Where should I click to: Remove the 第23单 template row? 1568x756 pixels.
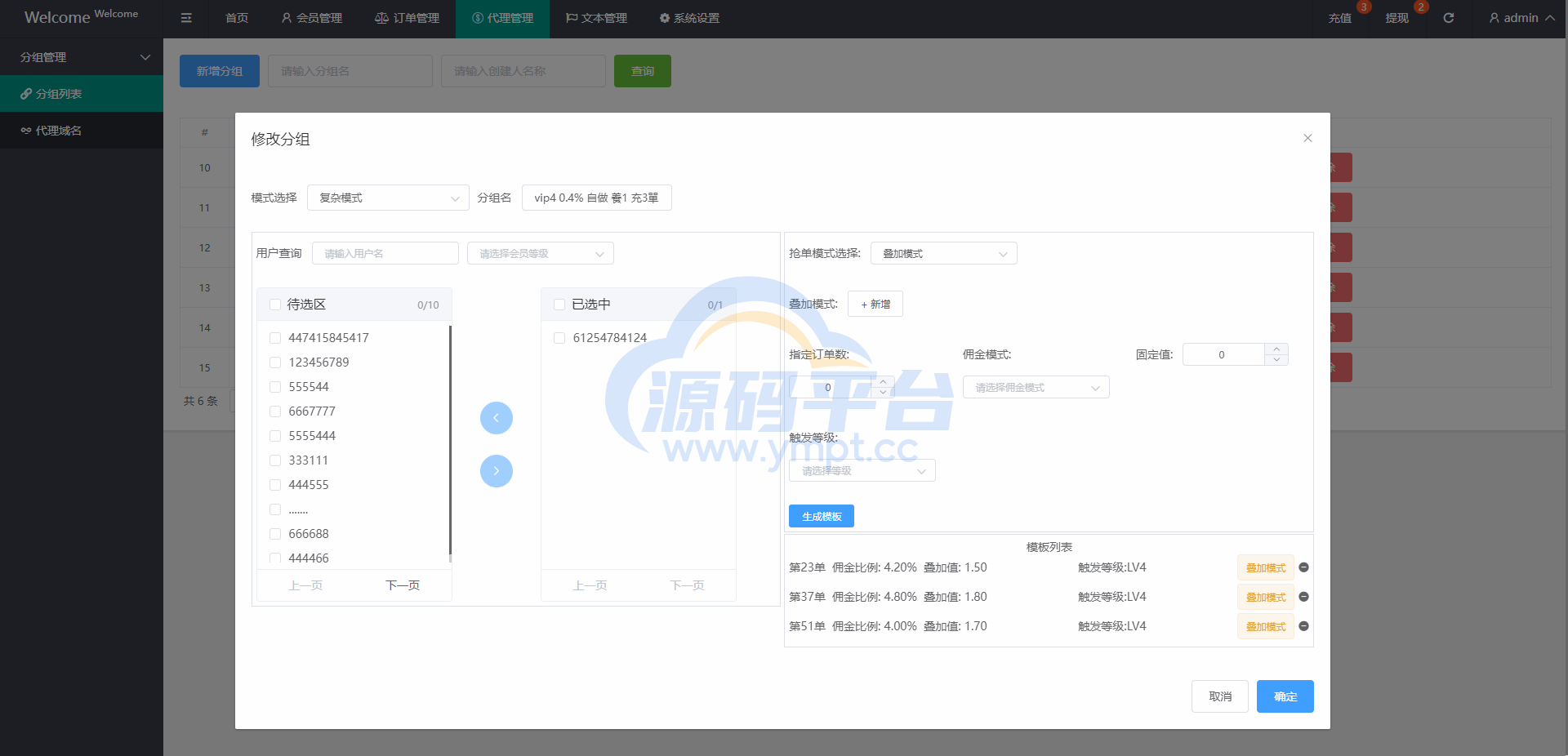(x=1303, y=567)
